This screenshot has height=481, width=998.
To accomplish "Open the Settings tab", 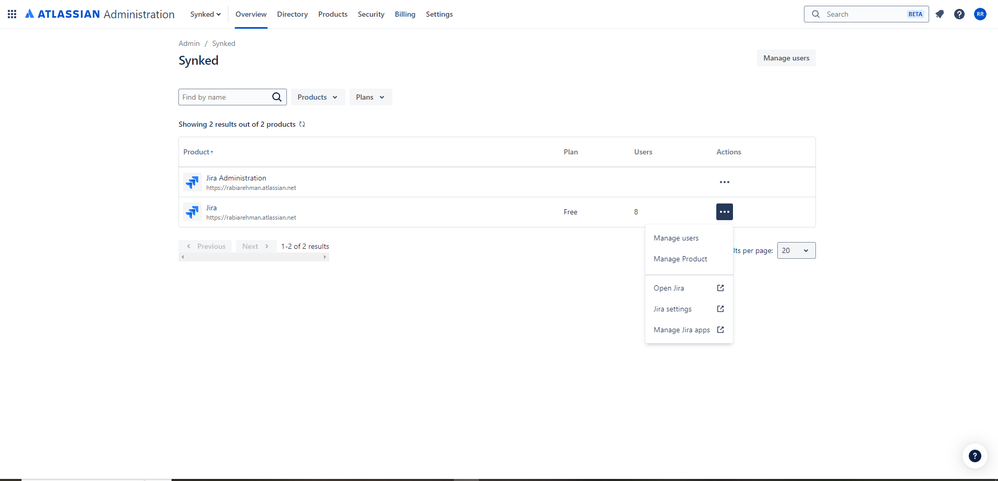I will coord(439,14).
